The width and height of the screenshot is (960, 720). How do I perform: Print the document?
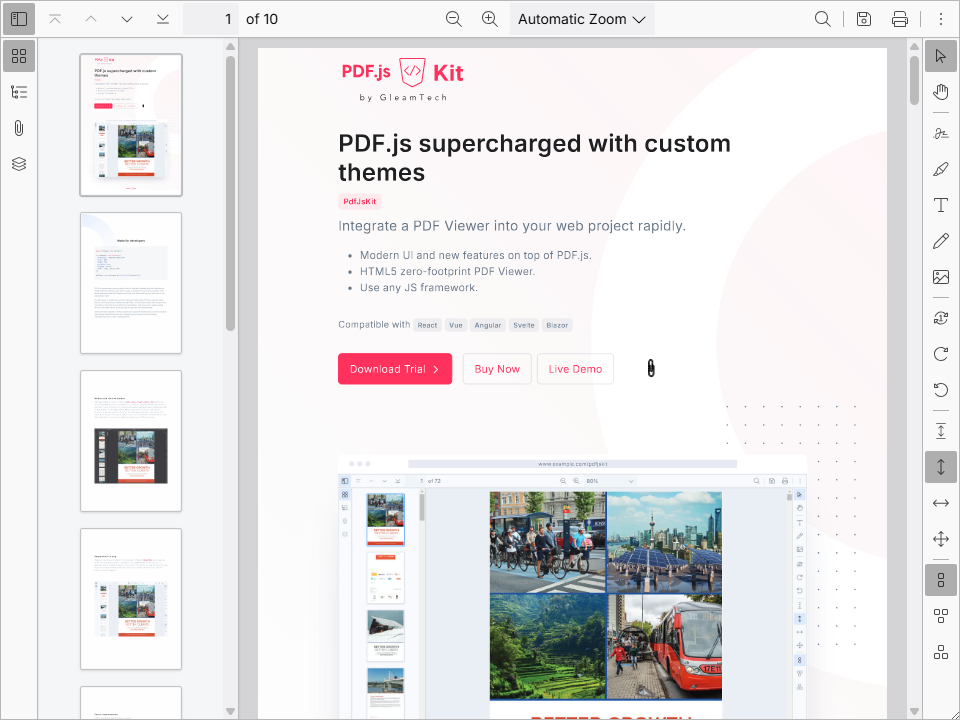(x=900, y=19)
